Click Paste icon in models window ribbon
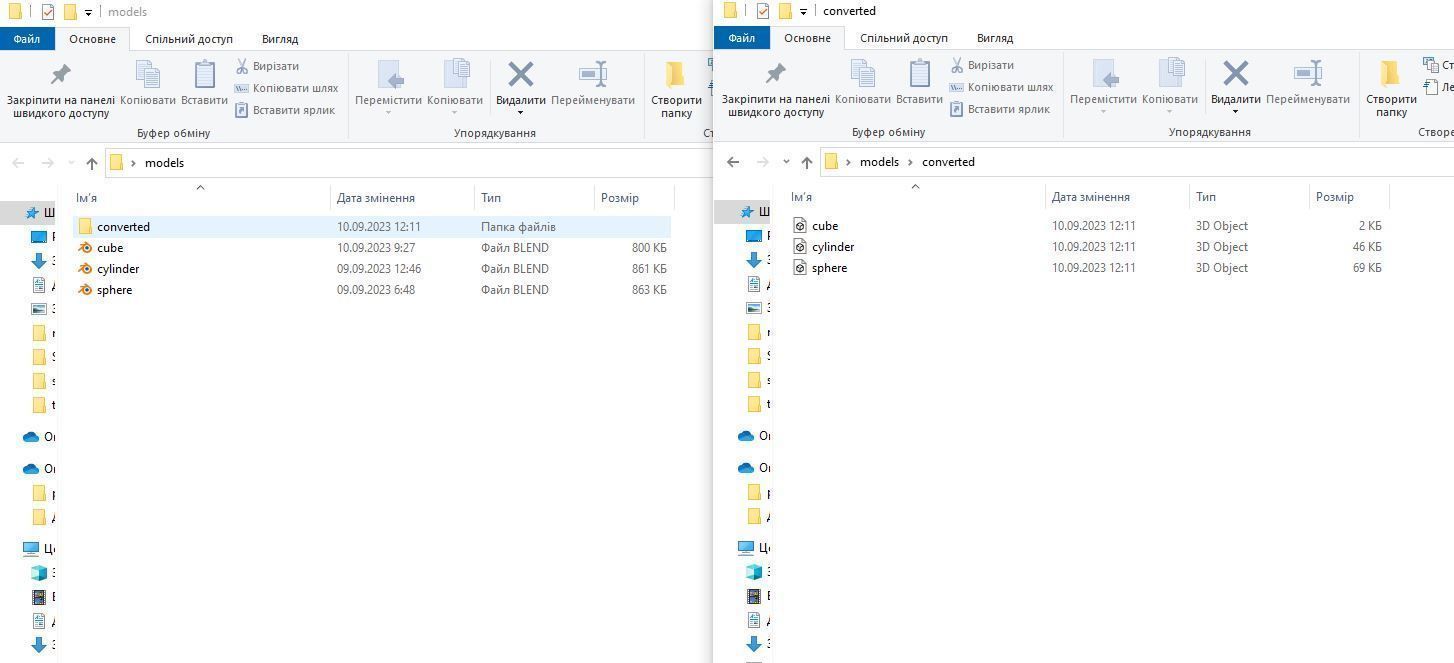Image resolution: width=1454 pixels, height=663 pixels. coord(204,75)
